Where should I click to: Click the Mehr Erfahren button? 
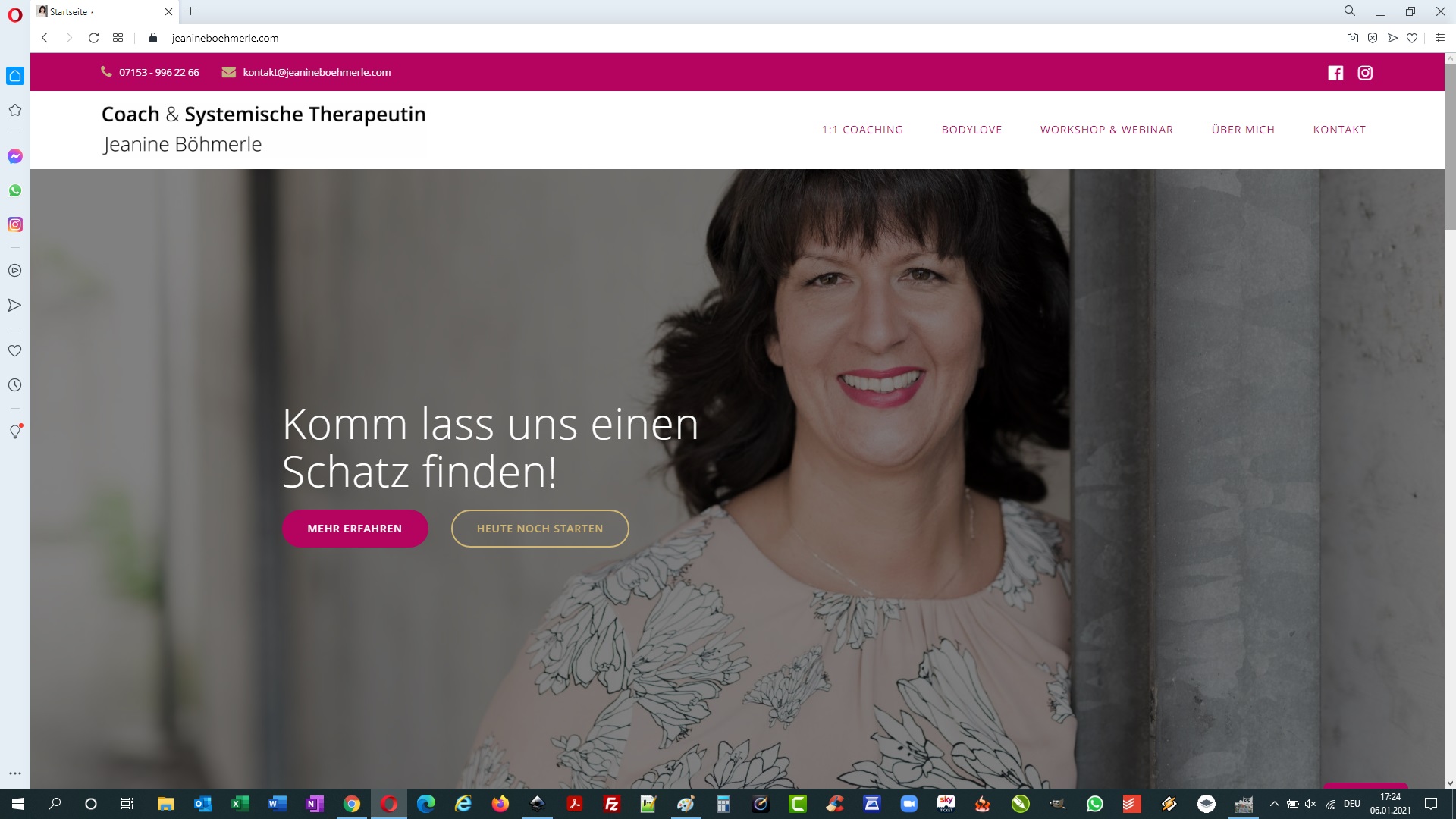click(355, 529)
